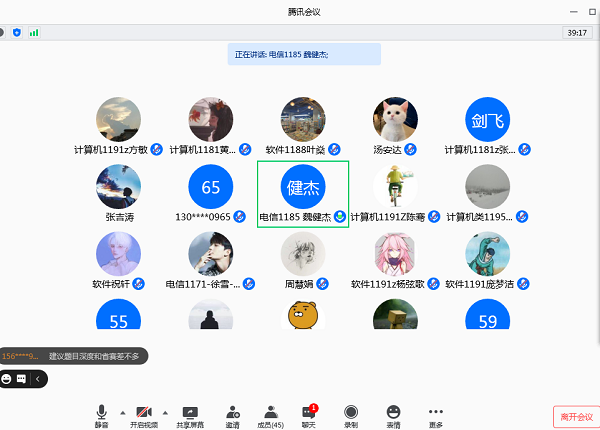Click the 39:17 meeting timer
This screenshot has height=430, width=600.
coord(577,33)
